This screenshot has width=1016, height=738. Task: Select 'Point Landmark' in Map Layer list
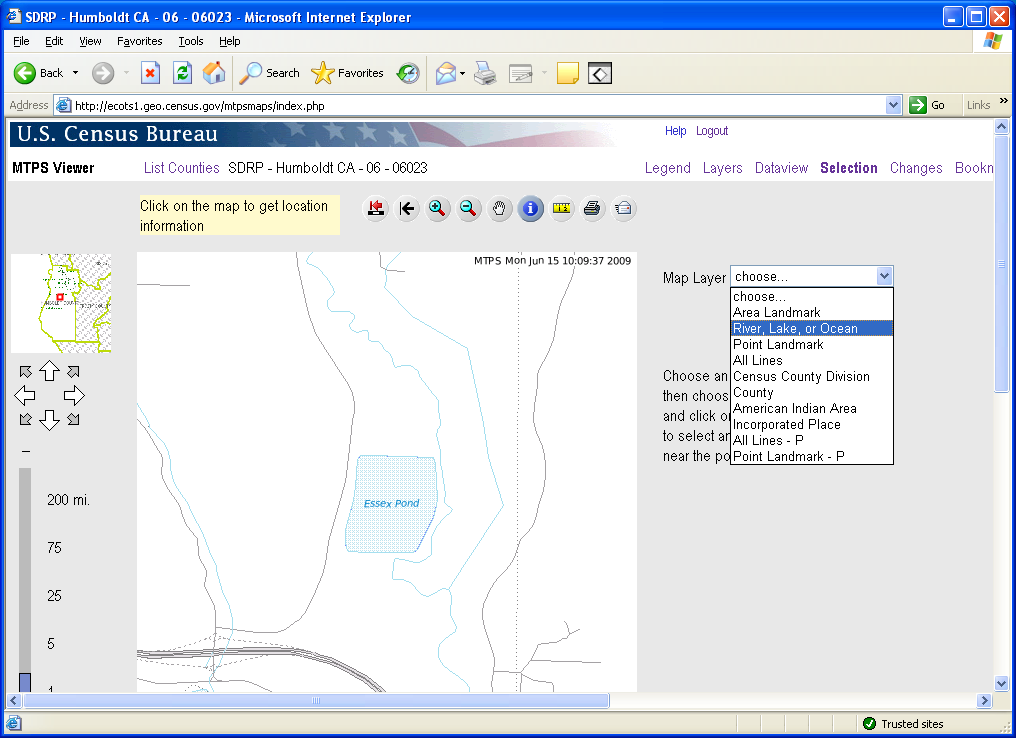[778, 344]
